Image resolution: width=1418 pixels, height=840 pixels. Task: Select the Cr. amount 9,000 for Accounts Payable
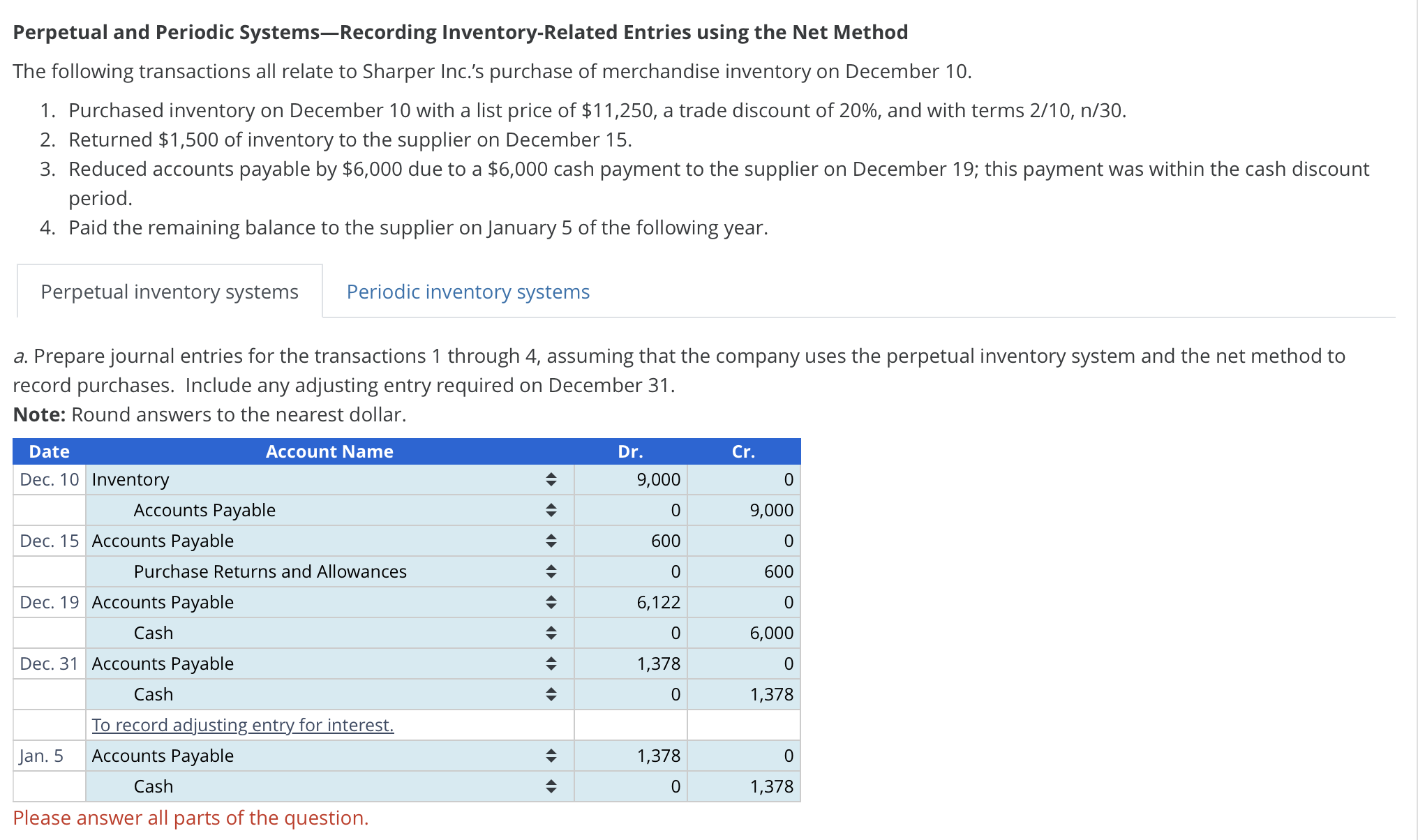742,510
